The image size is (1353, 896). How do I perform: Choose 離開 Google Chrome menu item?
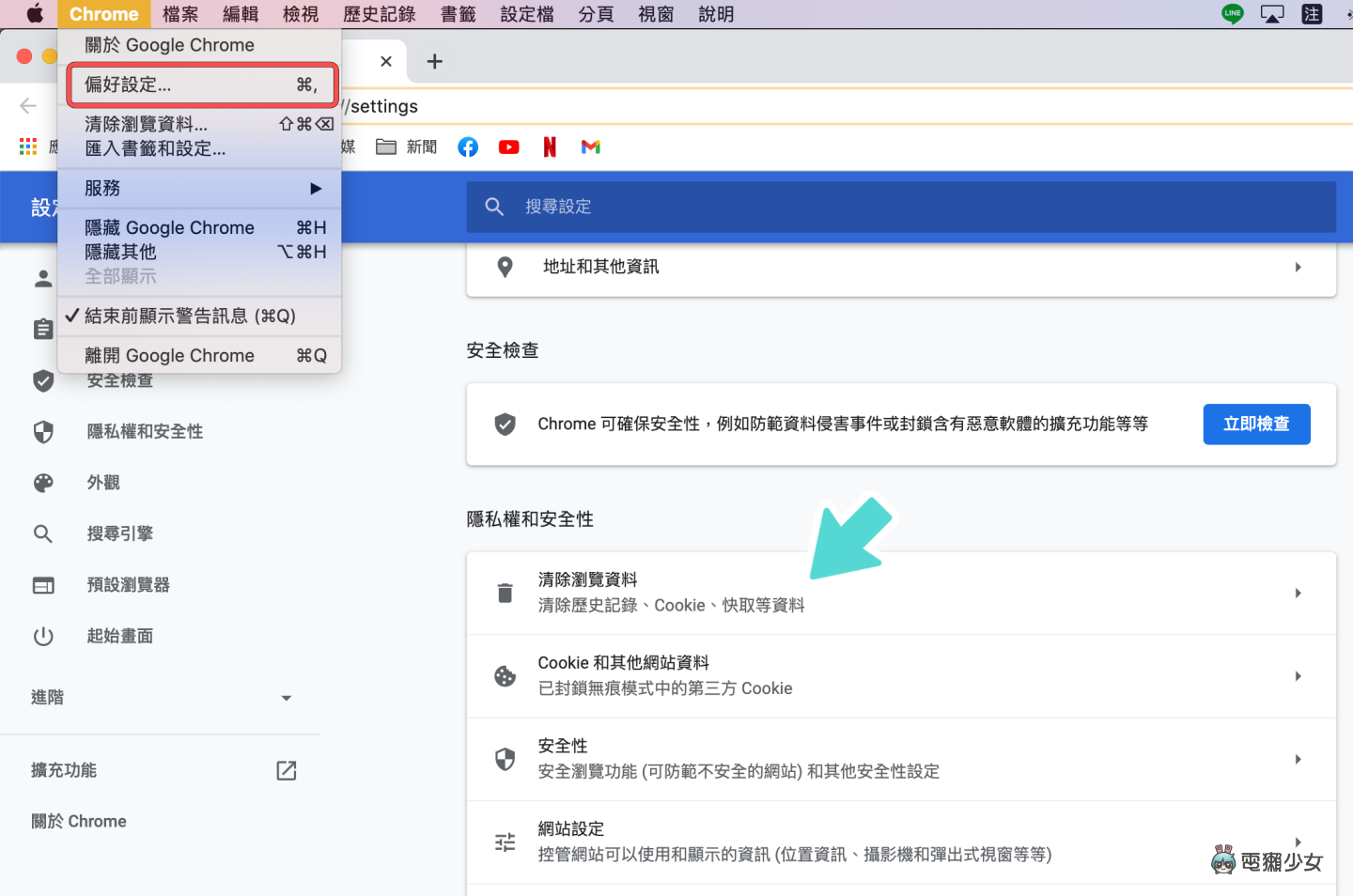tap(199, 355)
